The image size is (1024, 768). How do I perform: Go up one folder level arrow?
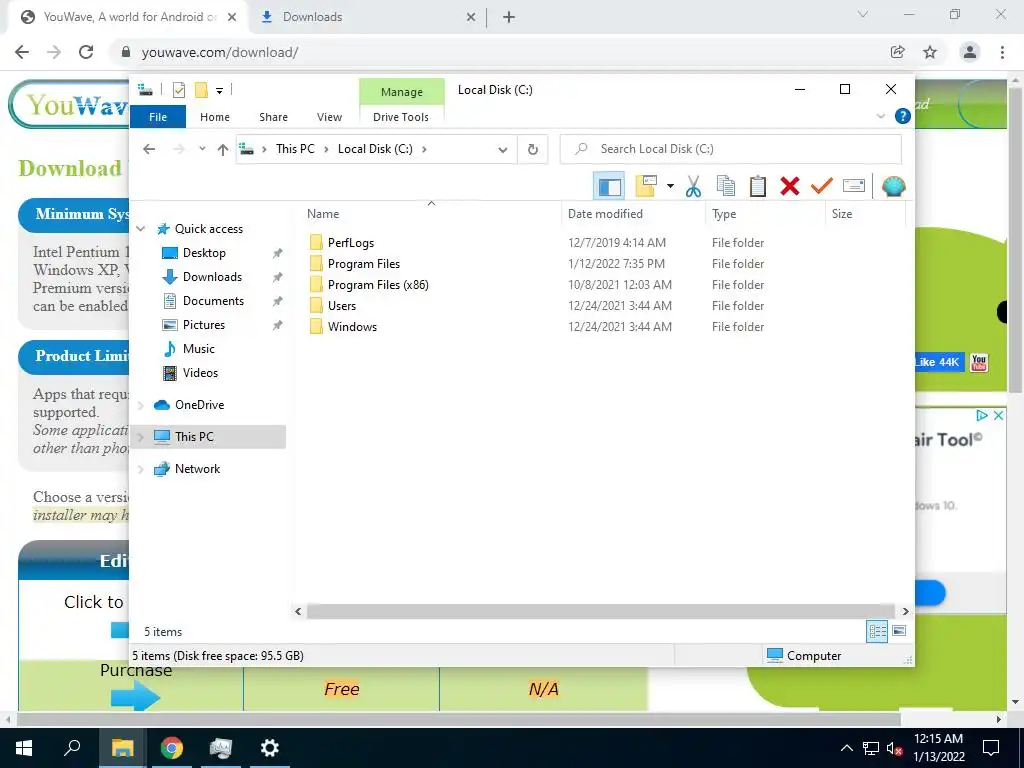tap(223, 150)
